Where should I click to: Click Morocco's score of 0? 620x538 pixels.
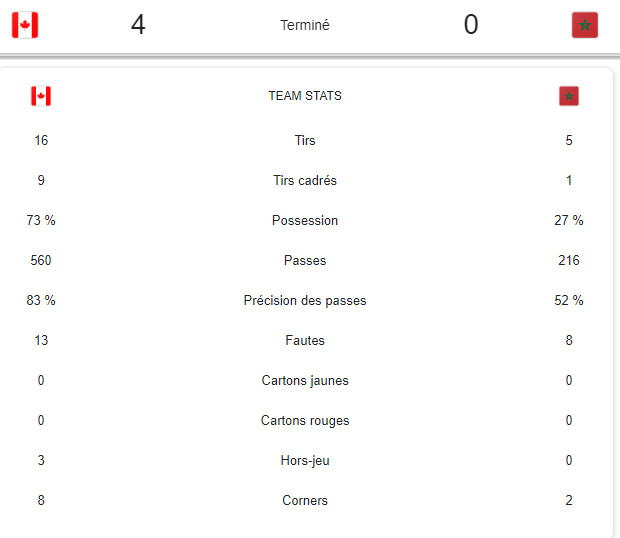471,25
